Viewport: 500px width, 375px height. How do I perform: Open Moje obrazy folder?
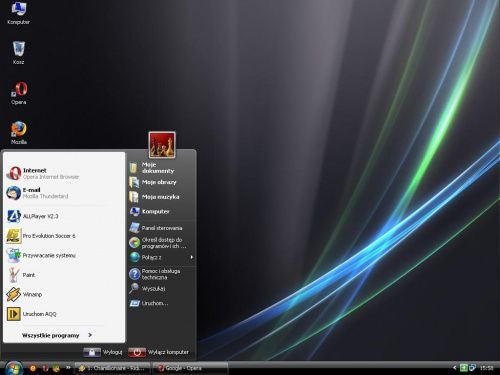(161, 182)
